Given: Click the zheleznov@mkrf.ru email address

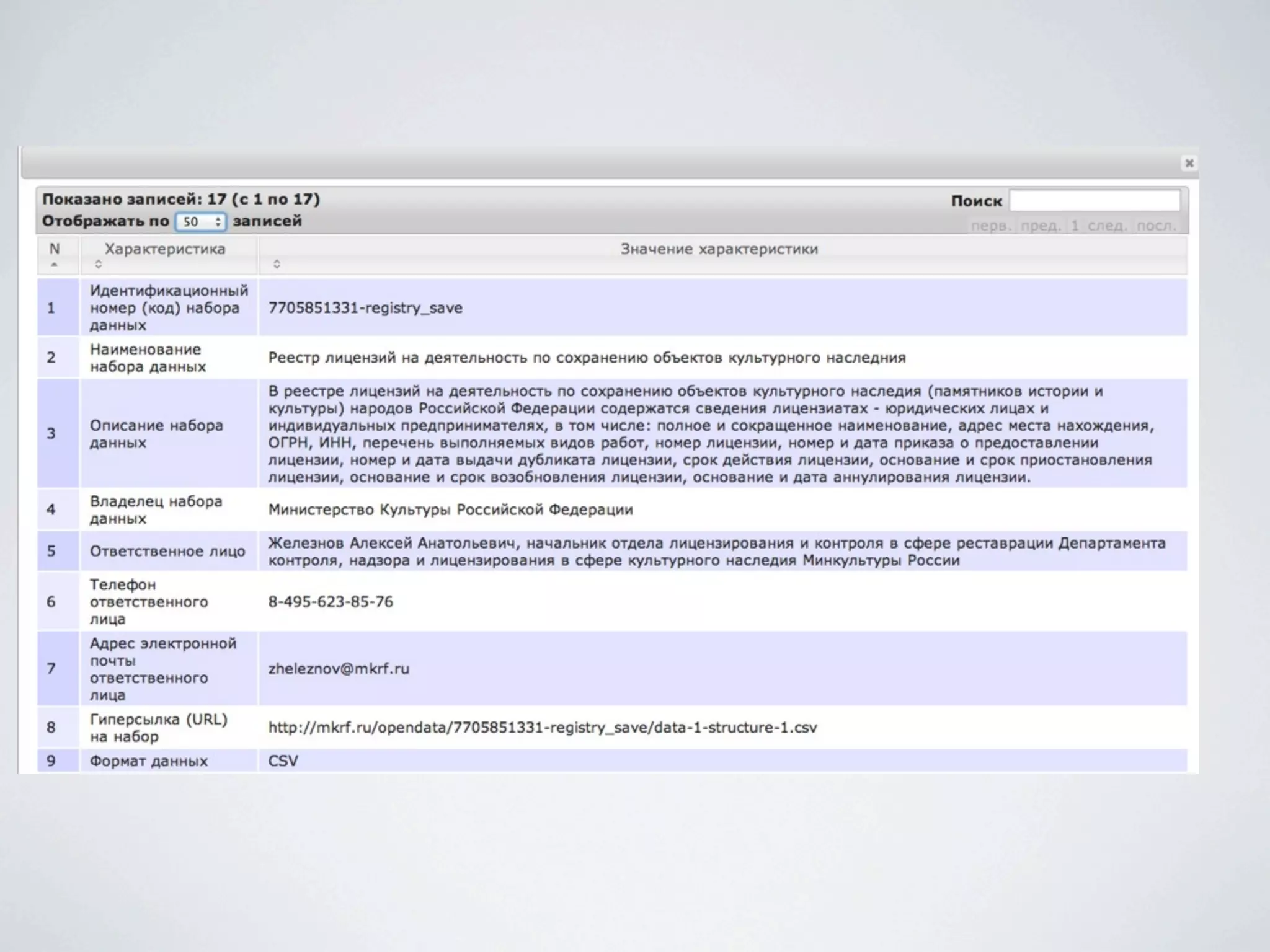Looking at the screenshot, I should pyautogui.click(x=339, y=669).
